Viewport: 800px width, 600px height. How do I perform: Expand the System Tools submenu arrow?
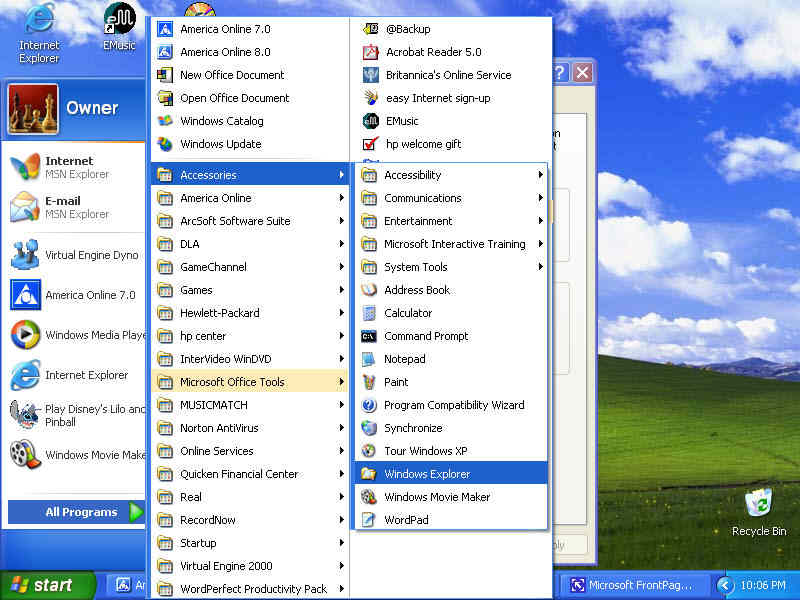(x=540, y=267)
